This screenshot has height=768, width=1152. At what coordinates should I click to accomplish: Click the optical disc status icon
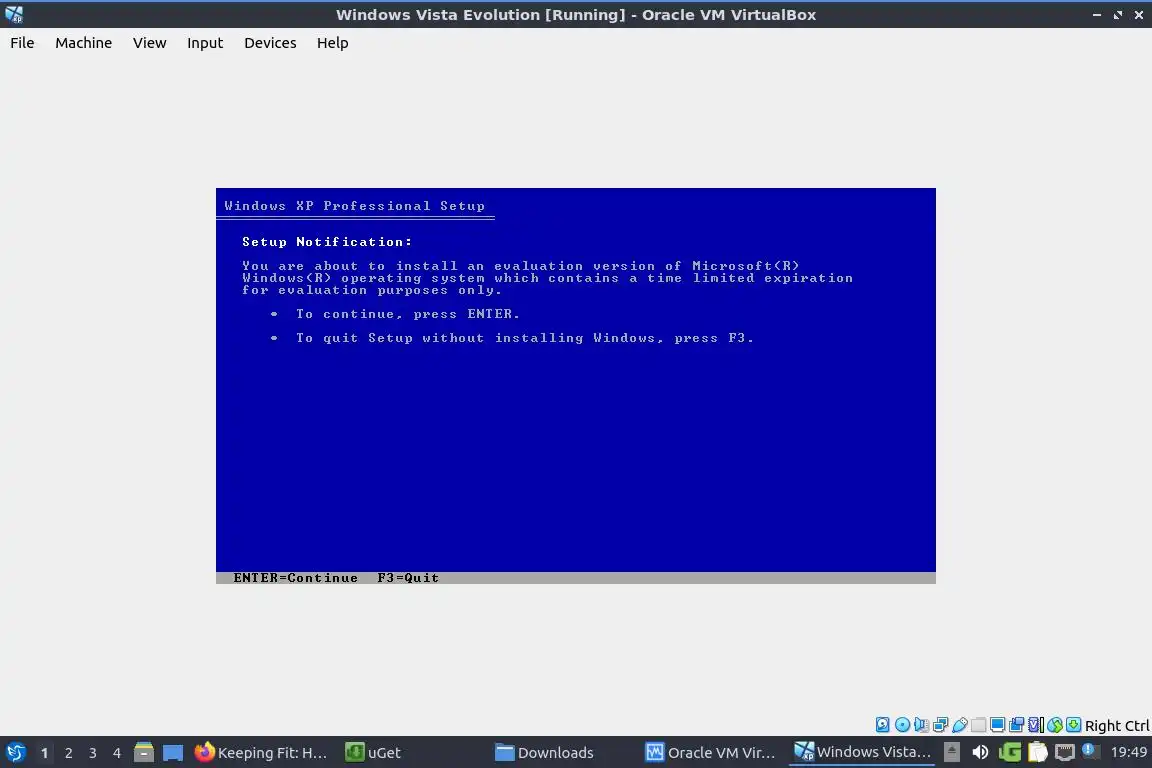902,725
